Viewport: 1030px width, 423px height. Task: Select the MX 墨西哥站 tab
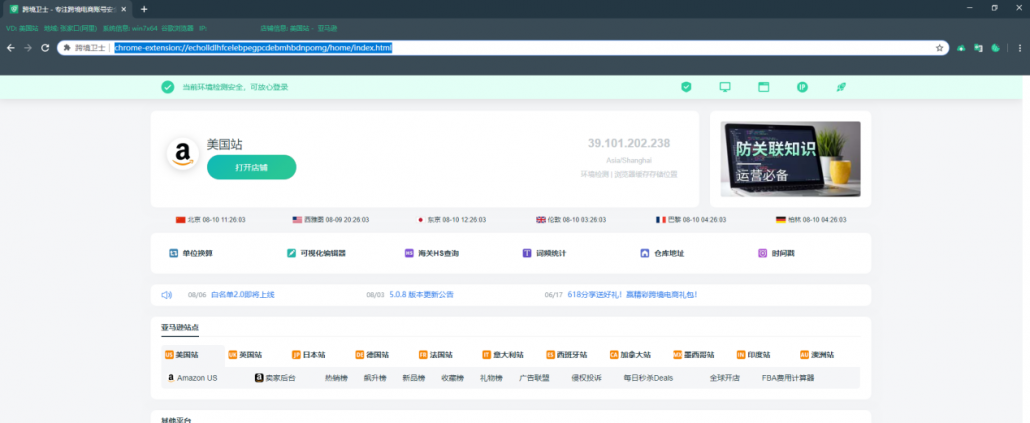click(694, 355)
